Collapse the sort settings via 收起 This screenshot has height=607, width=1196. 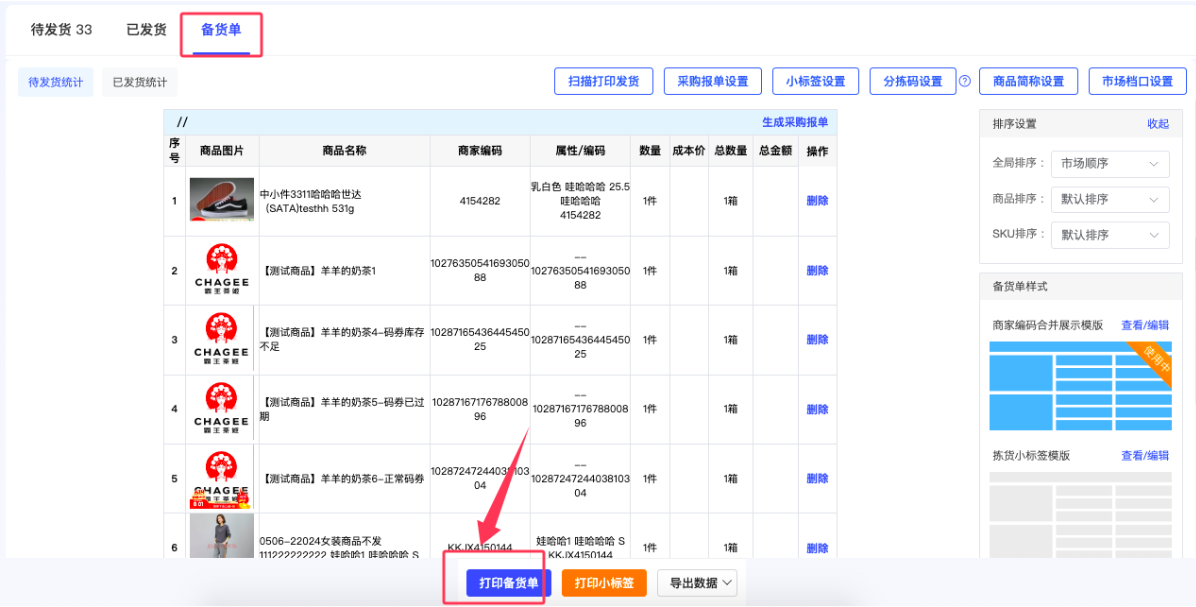(x=1157, y=124)
